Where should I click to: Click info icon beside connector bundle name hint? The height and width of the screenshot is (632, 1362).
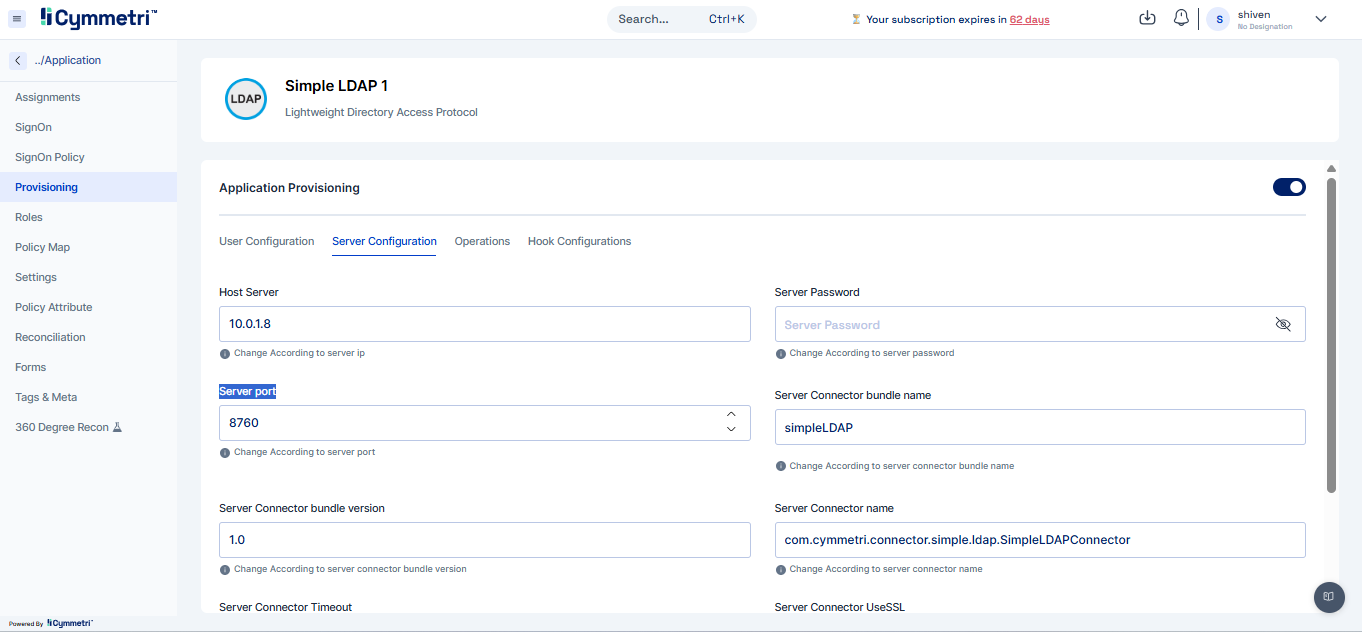(780, 466)
